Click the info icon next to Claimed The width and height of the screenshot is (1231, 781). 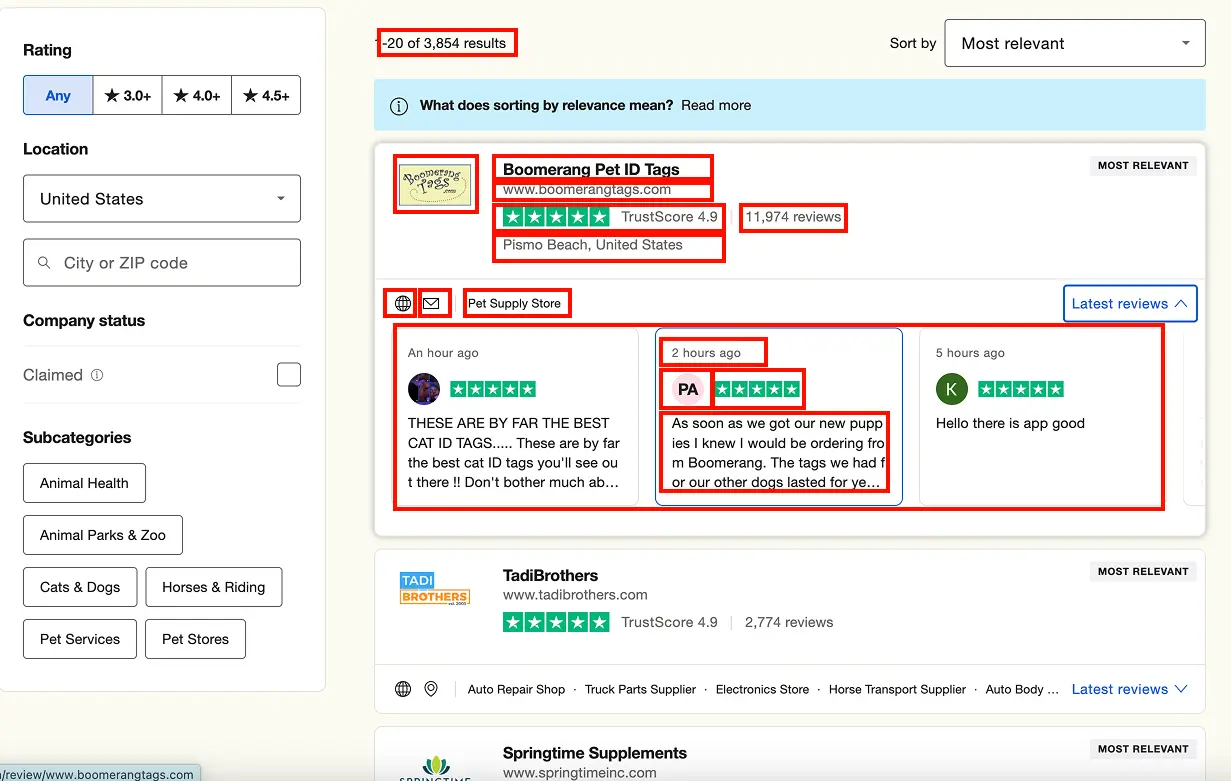(97, 376)
